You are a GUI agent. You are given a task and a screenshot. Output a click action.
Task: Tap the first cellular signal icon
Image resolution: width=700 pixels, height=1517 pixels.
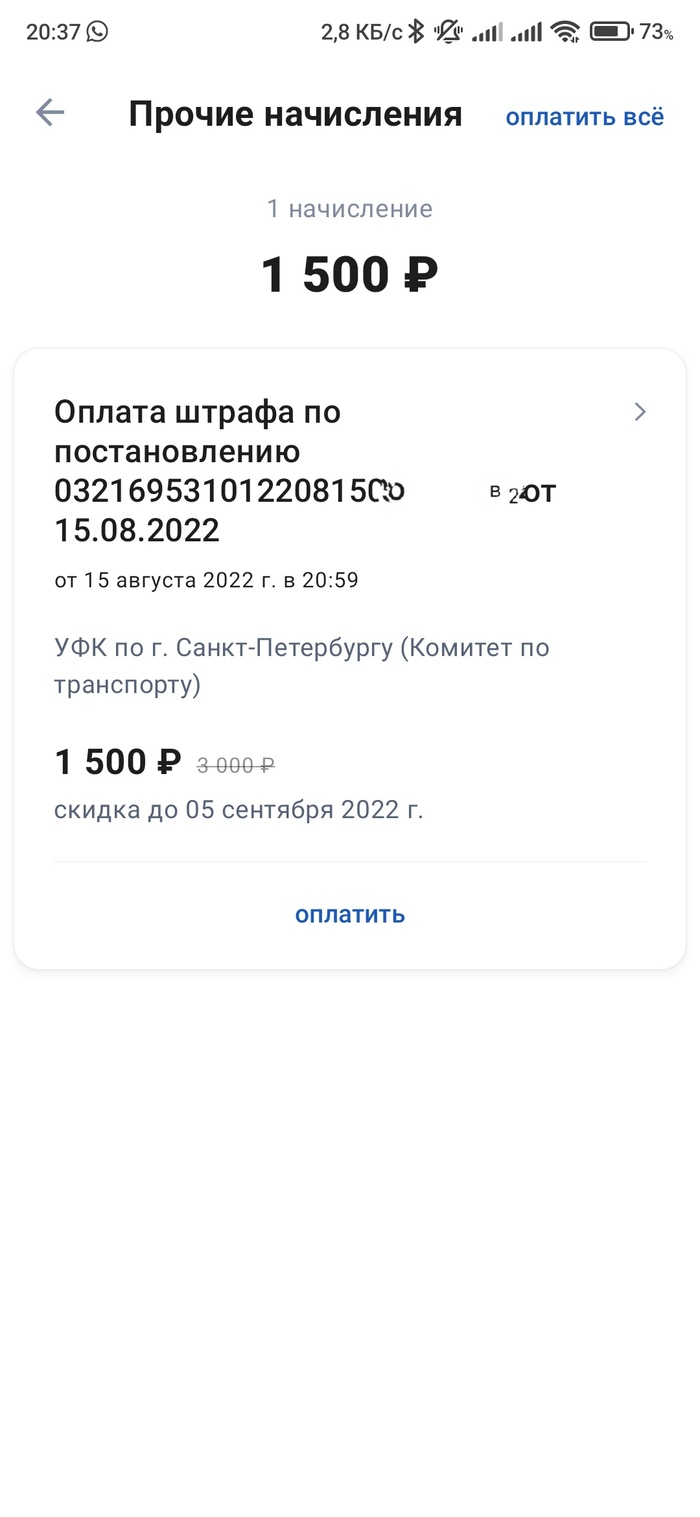tap(487, 32)
